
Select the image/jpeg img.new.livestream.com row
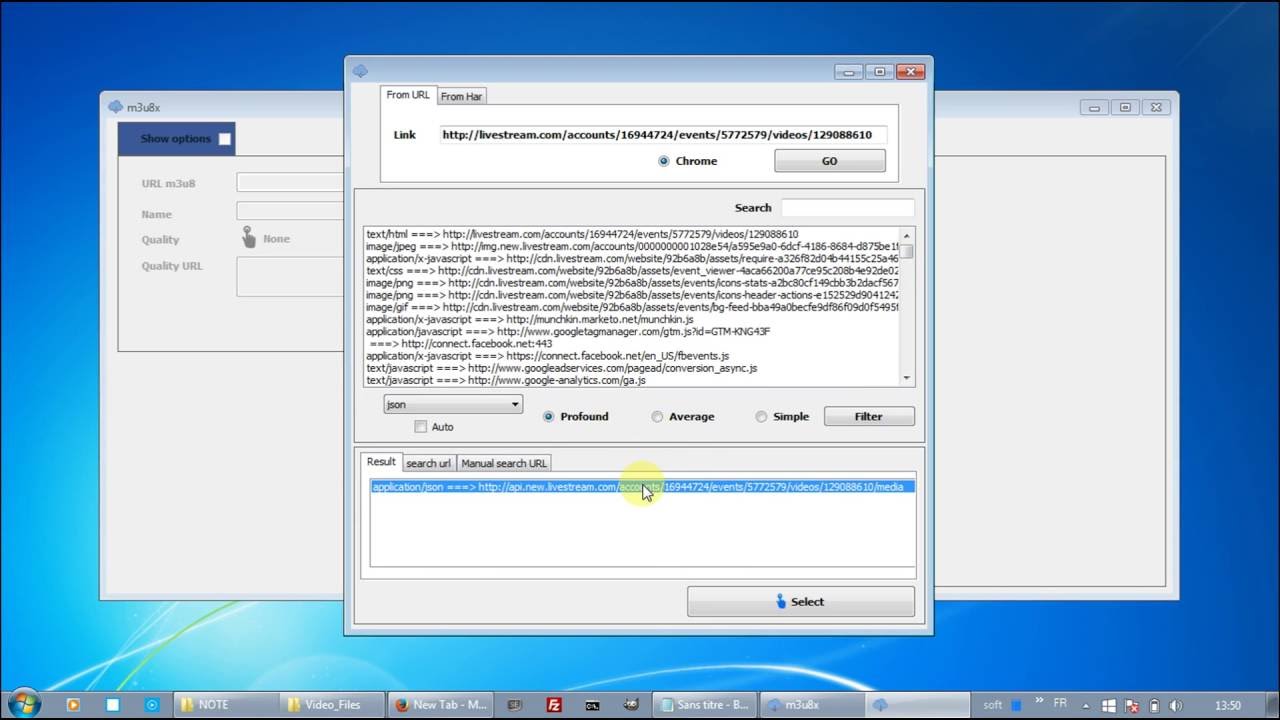632,247
